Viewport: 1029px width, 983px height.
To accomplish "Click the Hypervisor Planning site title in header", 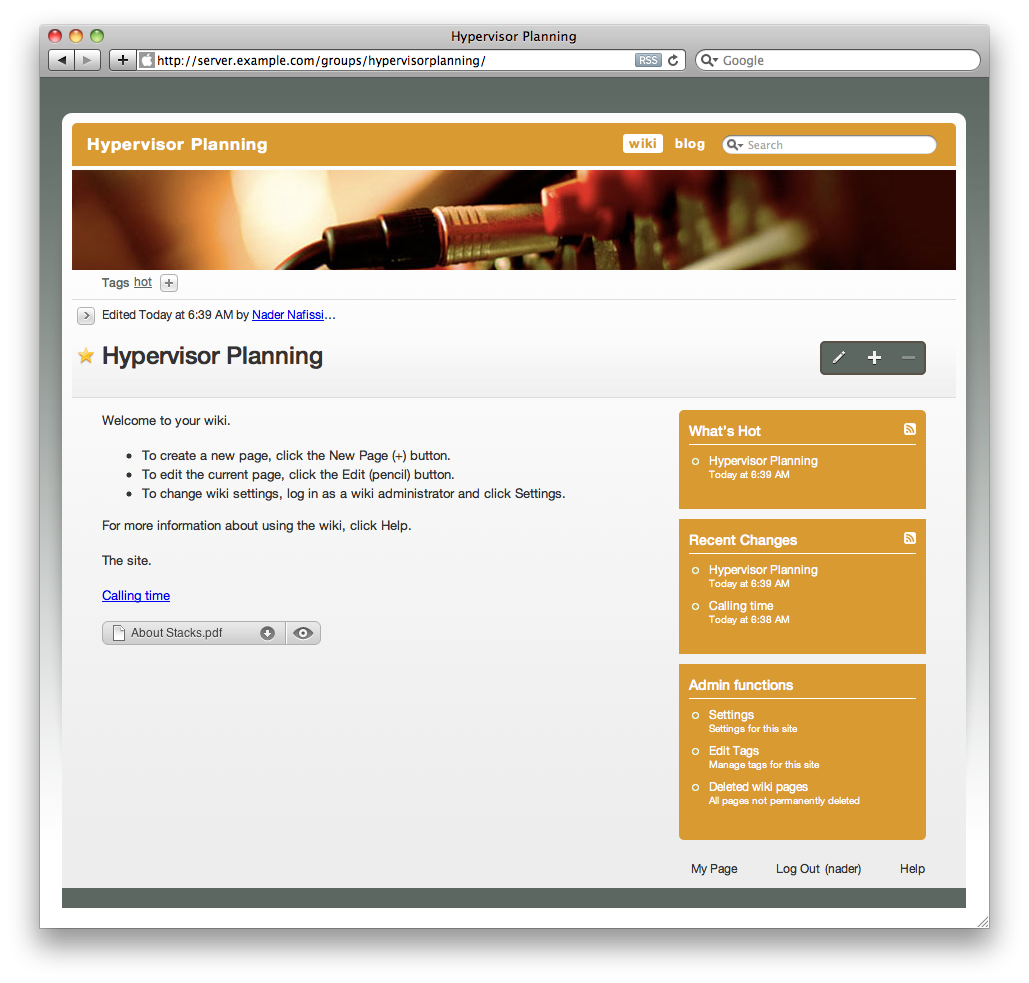I will 177,144.
